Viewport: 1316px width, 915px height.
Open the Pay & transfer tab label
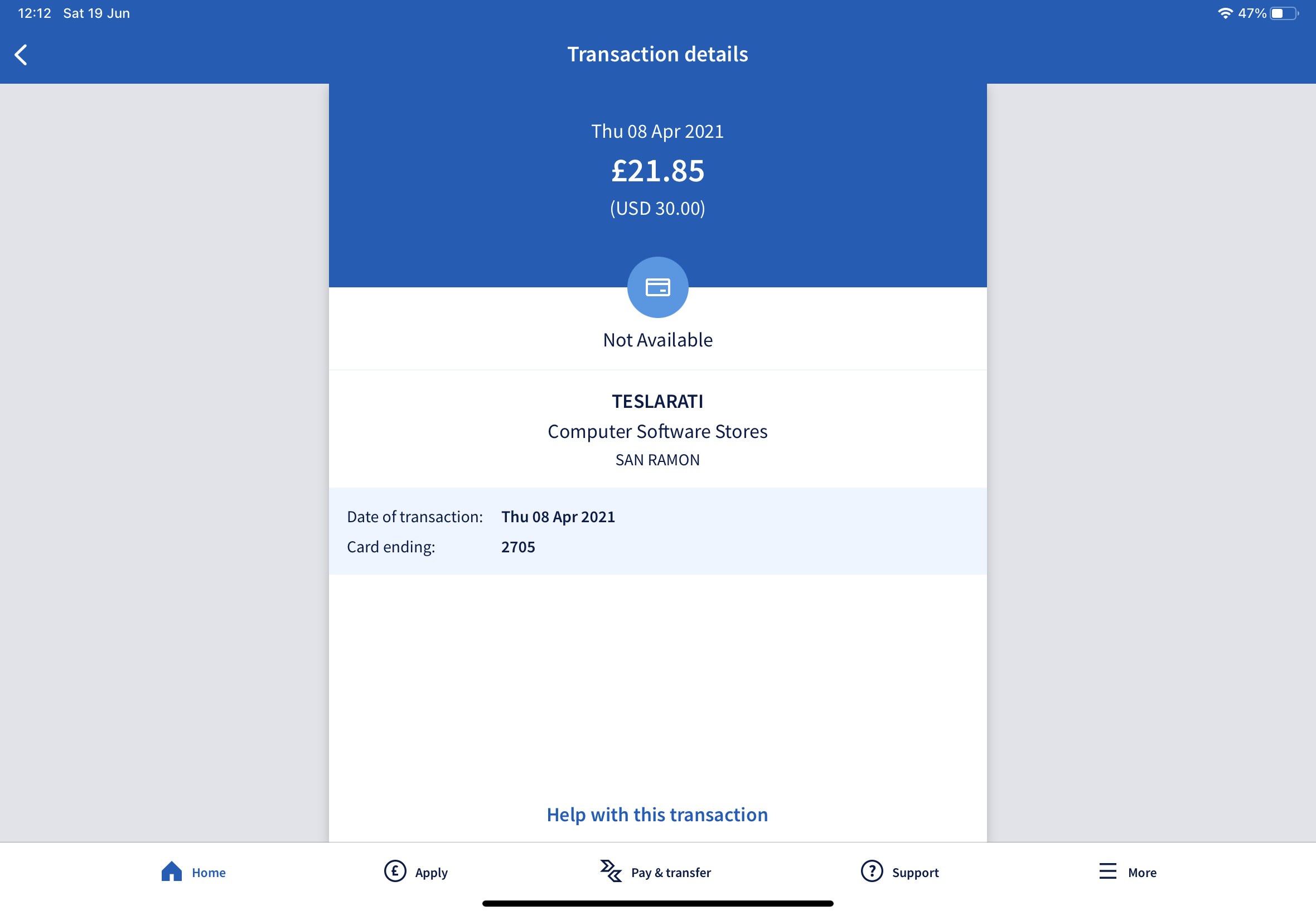(671, 873)
